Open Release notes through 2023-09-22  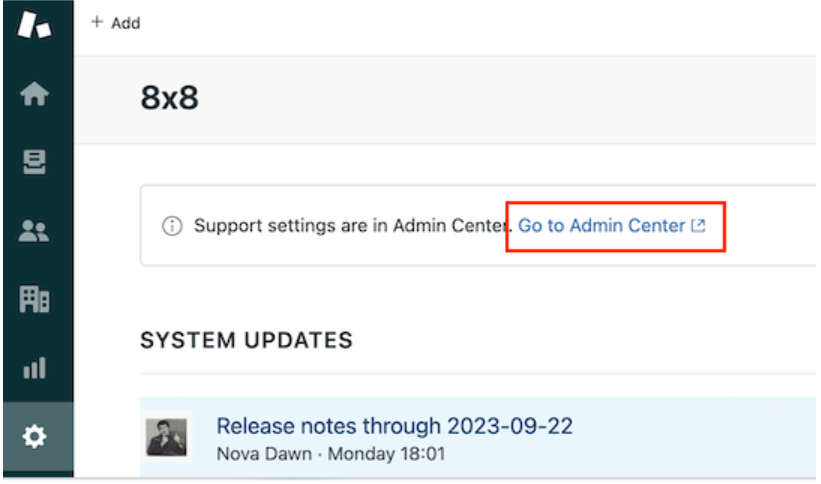click(394, 426)
